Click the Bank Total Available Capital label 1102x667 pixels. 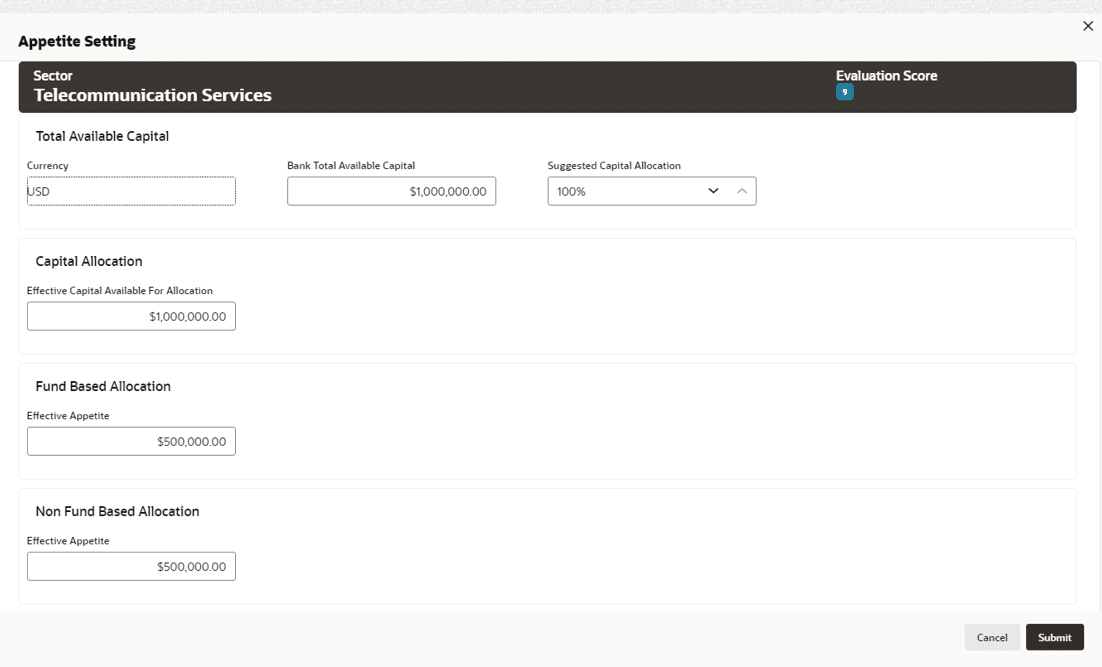pyautogui.click(x=351, y=166)
